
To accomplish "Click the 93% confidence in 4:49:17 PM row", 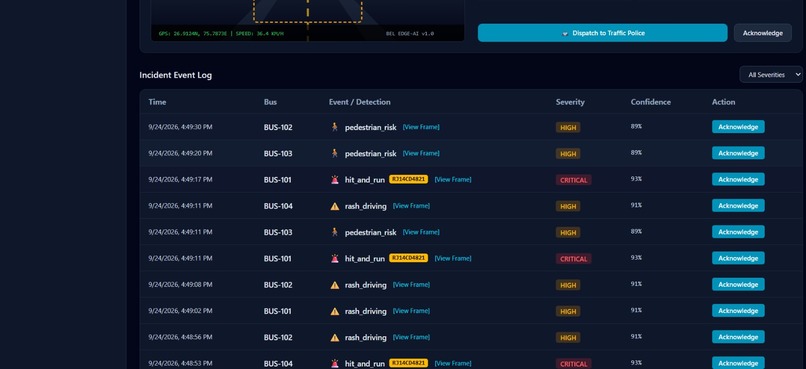I will pyautogui.click(x=636, y=179).
